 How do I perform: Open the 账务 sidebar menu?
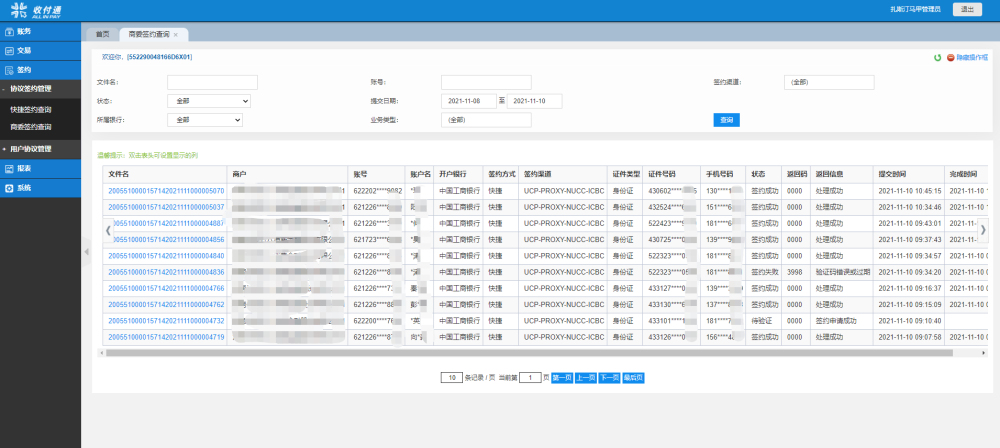click(40, 31)
